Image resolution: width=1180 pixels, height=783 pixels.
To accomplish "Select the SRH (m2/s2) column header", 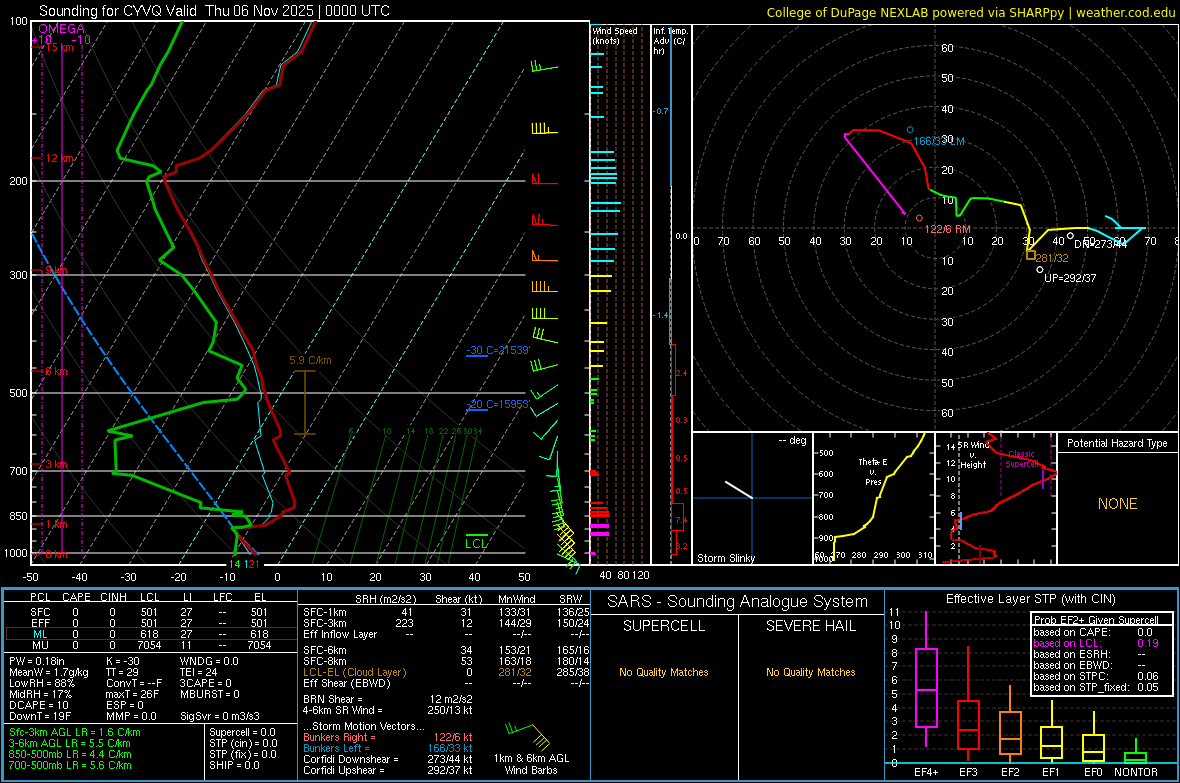I will [x=385, y=599].
